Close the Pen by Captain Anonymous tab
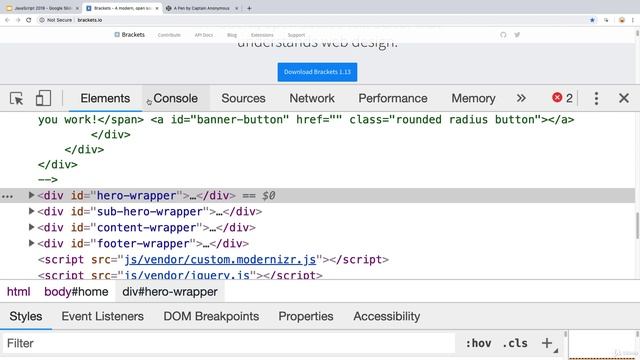The image size is (640, 360). (x=236, y=8)
